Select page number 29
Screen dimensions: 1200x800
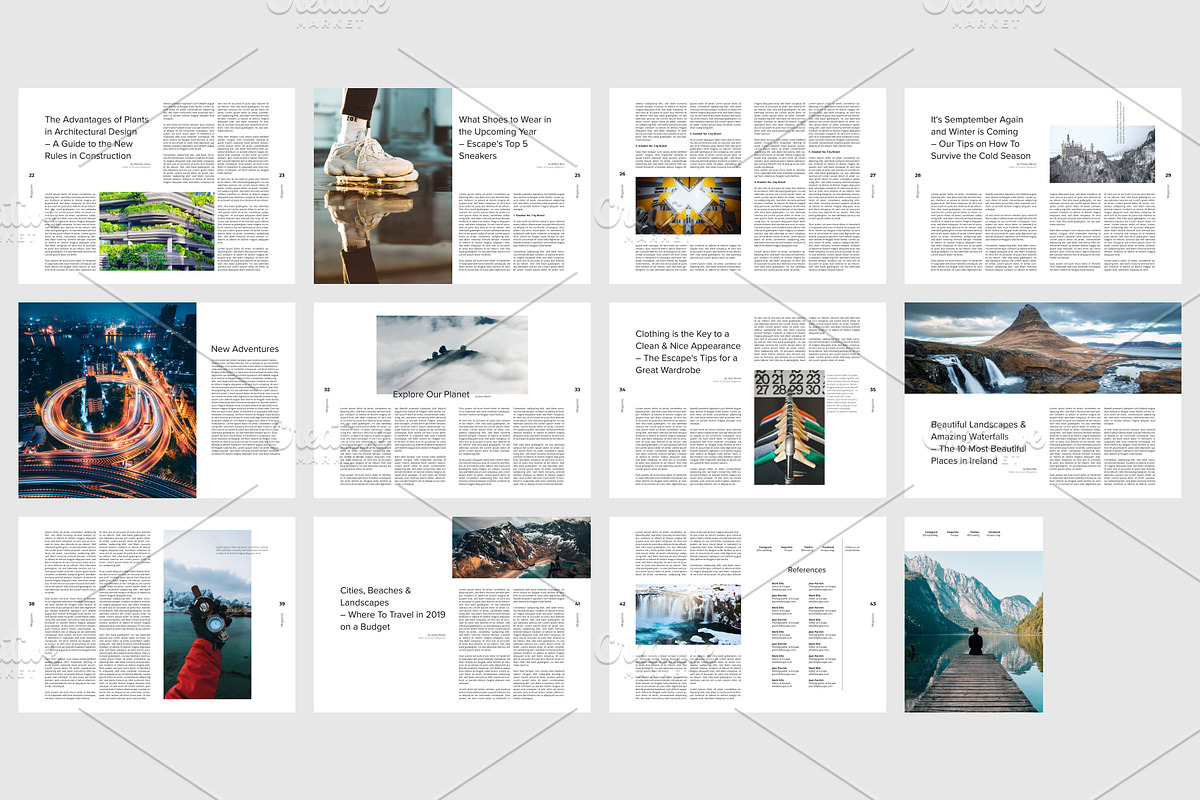tap(1168, 176)
